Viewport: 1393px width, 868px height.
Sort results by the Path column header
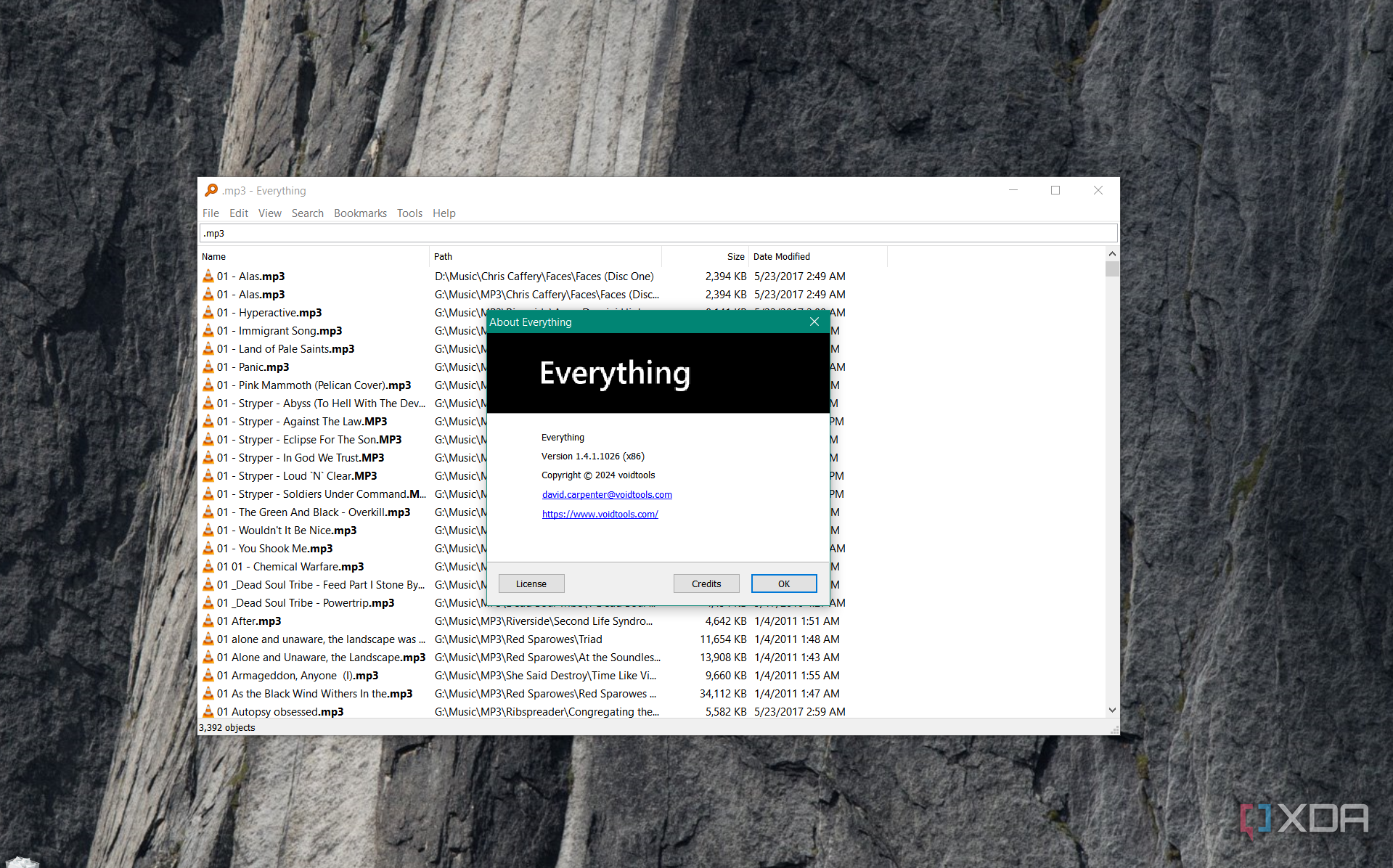pos(546,257)
